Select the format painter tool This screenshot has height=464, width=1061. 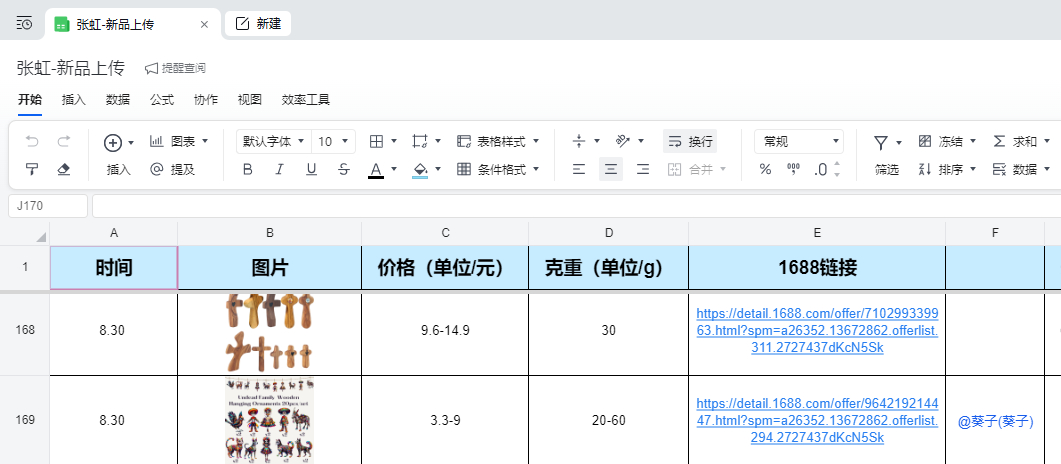pyautogui.click(x=32, y=169)
